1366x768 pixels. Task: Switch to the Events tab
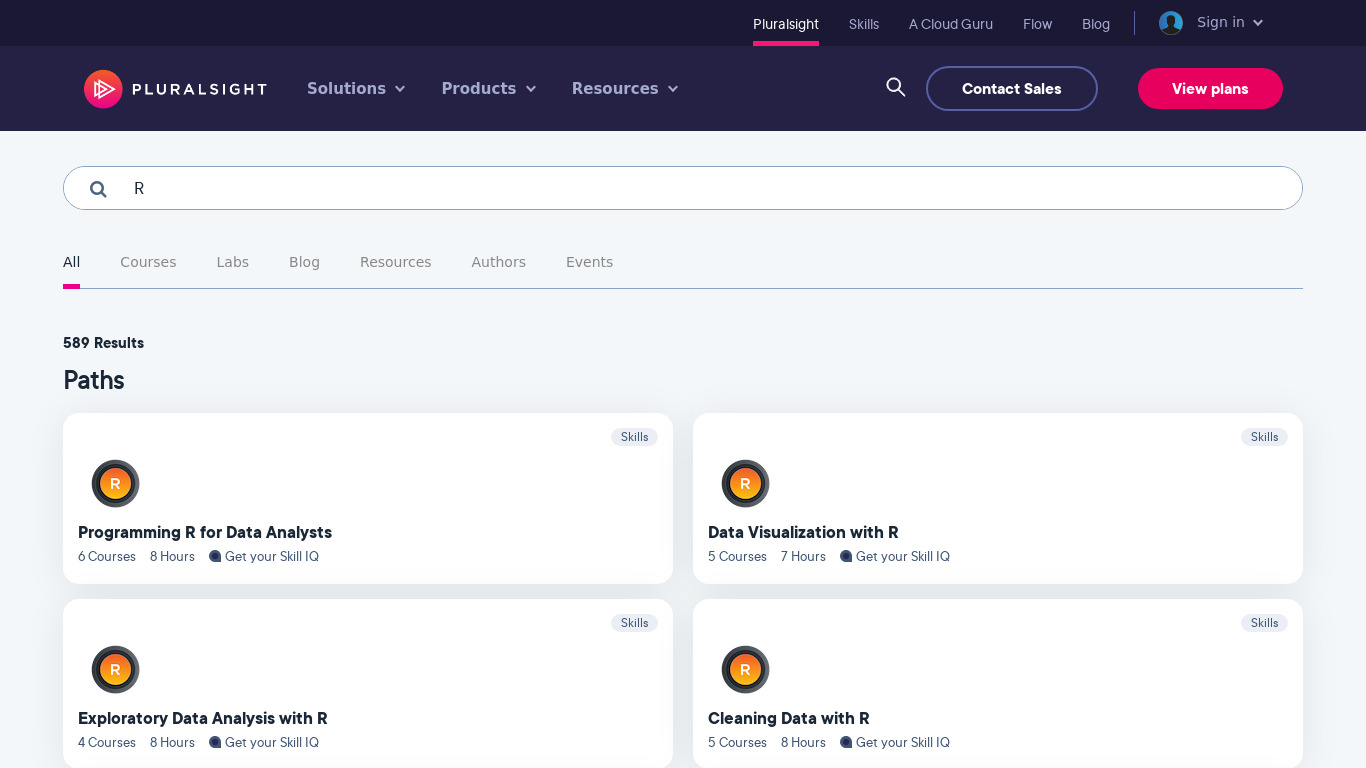tap(590, 262)
